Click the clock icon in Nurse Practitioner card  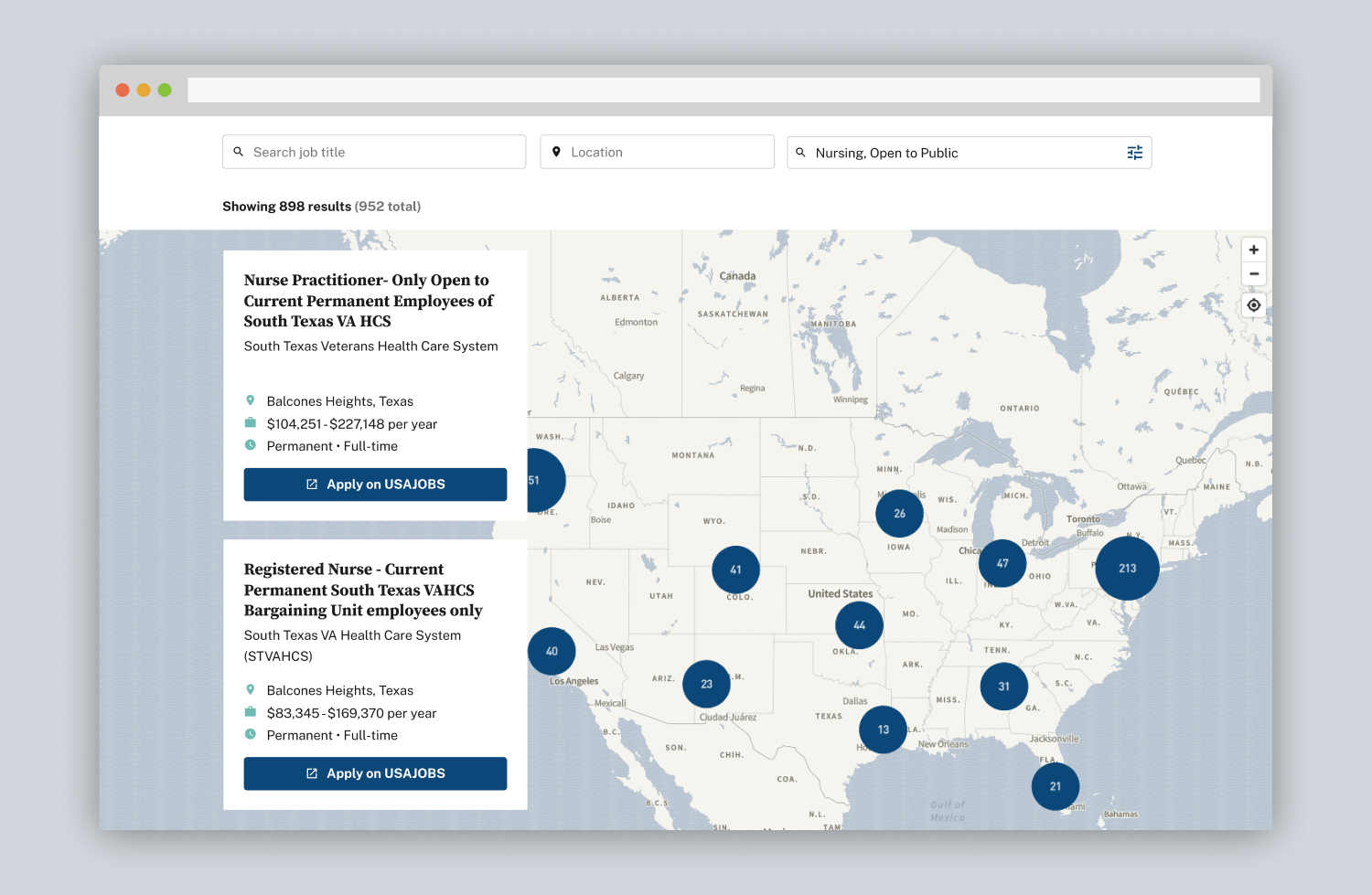tap(250, 445)
